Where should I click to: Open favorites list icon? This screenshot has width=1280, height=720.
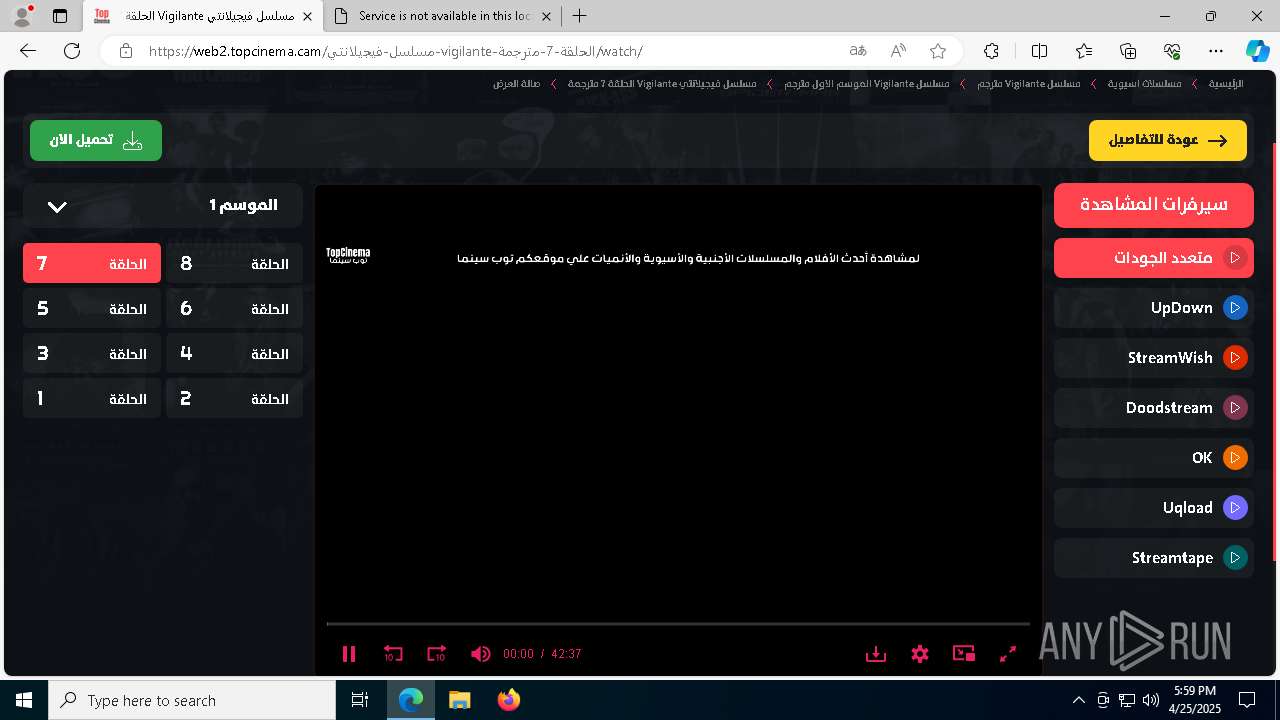[x=1084, y=51]
